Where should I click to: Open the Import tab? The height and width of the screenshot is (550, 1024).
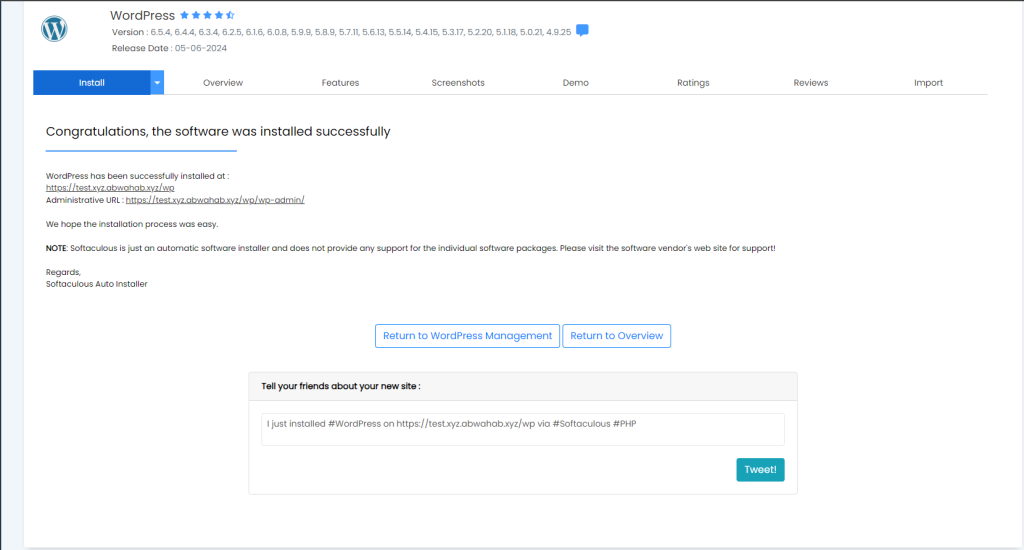pyautogui.click(x=928, y=83)
